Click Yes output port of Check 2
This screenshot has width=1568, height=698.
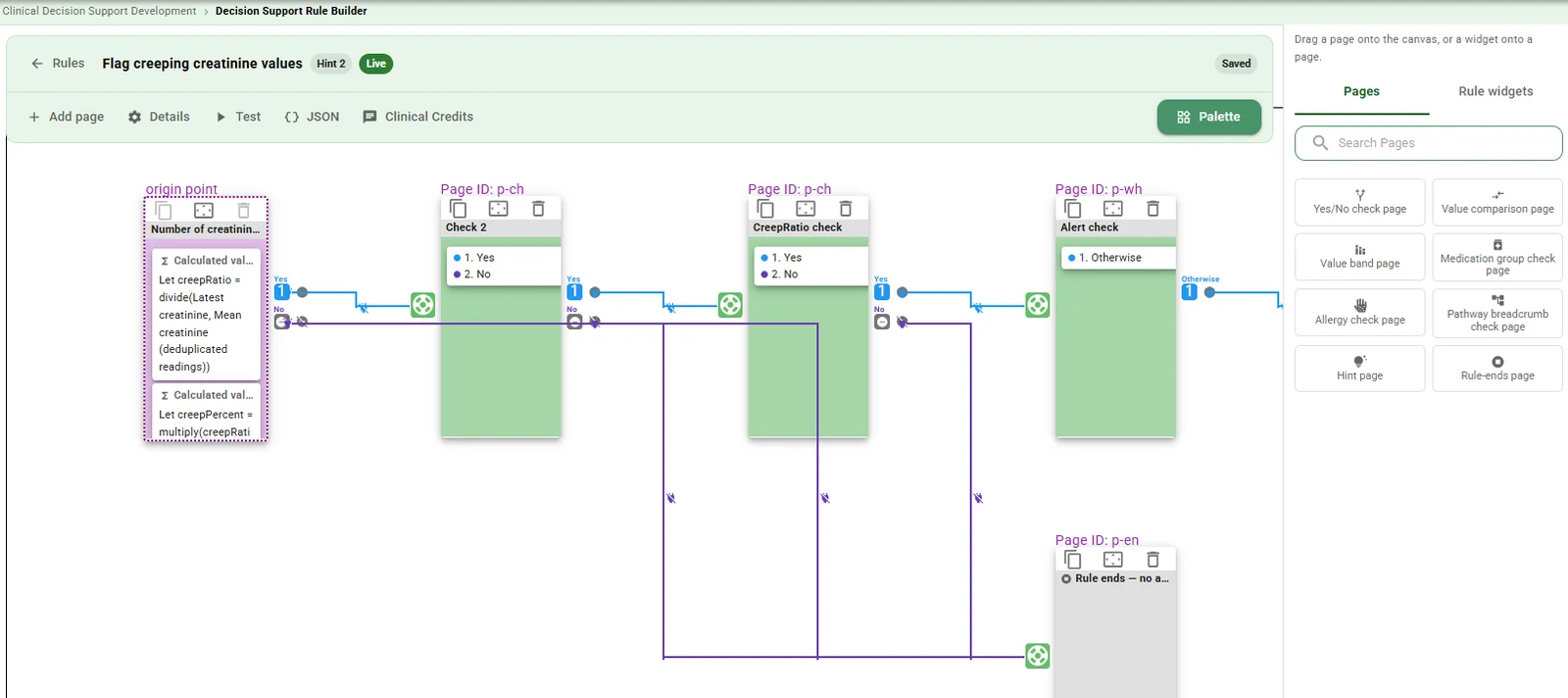(x=574, y=292)
